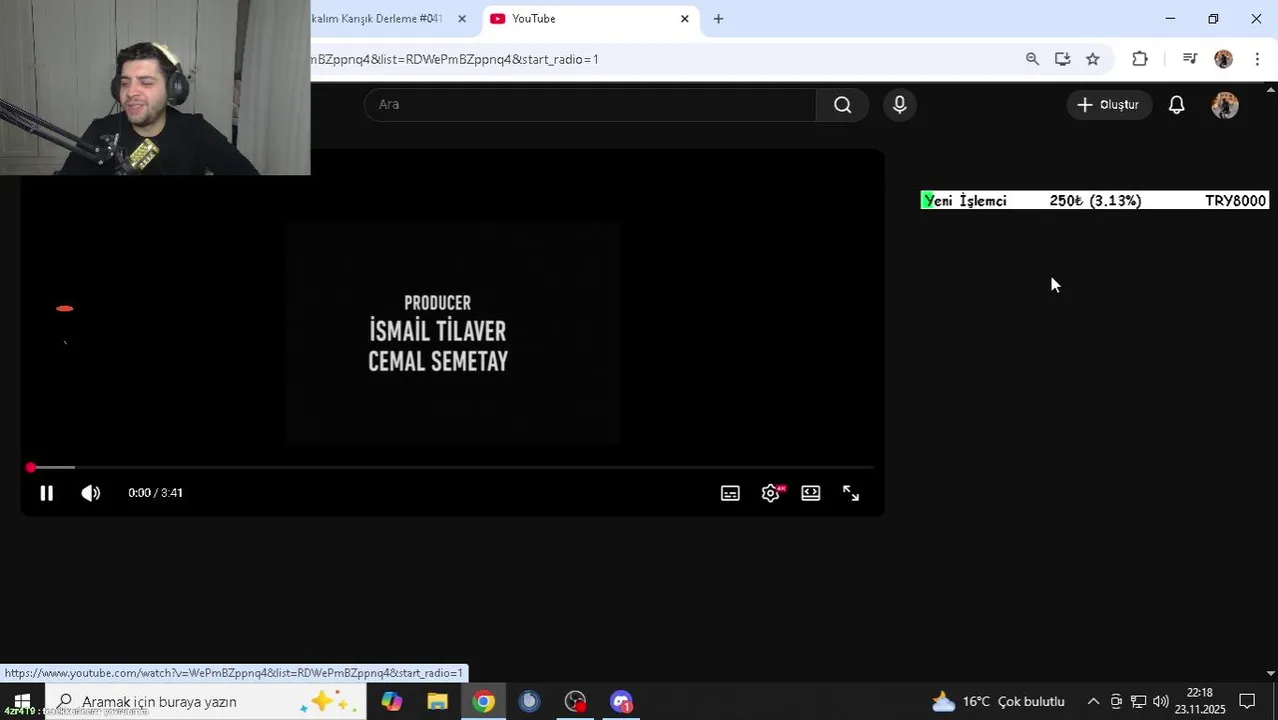Open Chrome media control icon

click(x=1189, y=59)
